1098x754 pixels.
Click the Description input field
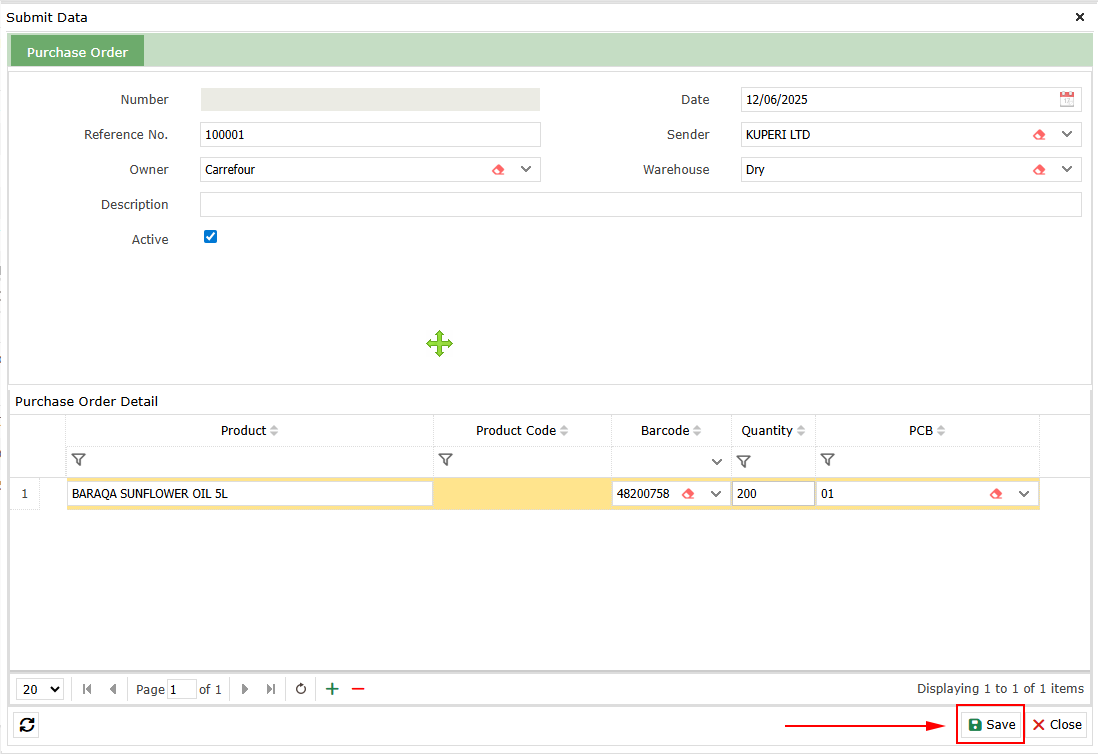[640, 205]
